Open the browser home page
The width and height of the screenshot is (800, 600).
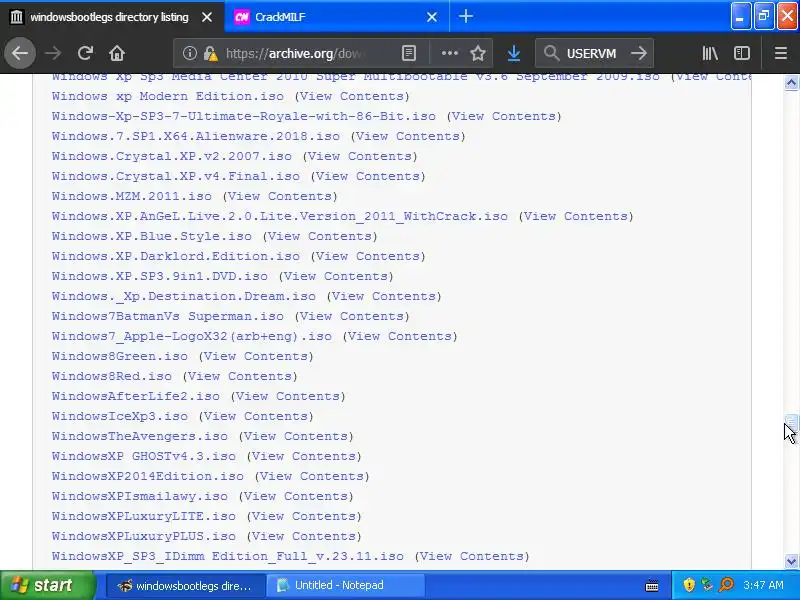coord(117,53)
